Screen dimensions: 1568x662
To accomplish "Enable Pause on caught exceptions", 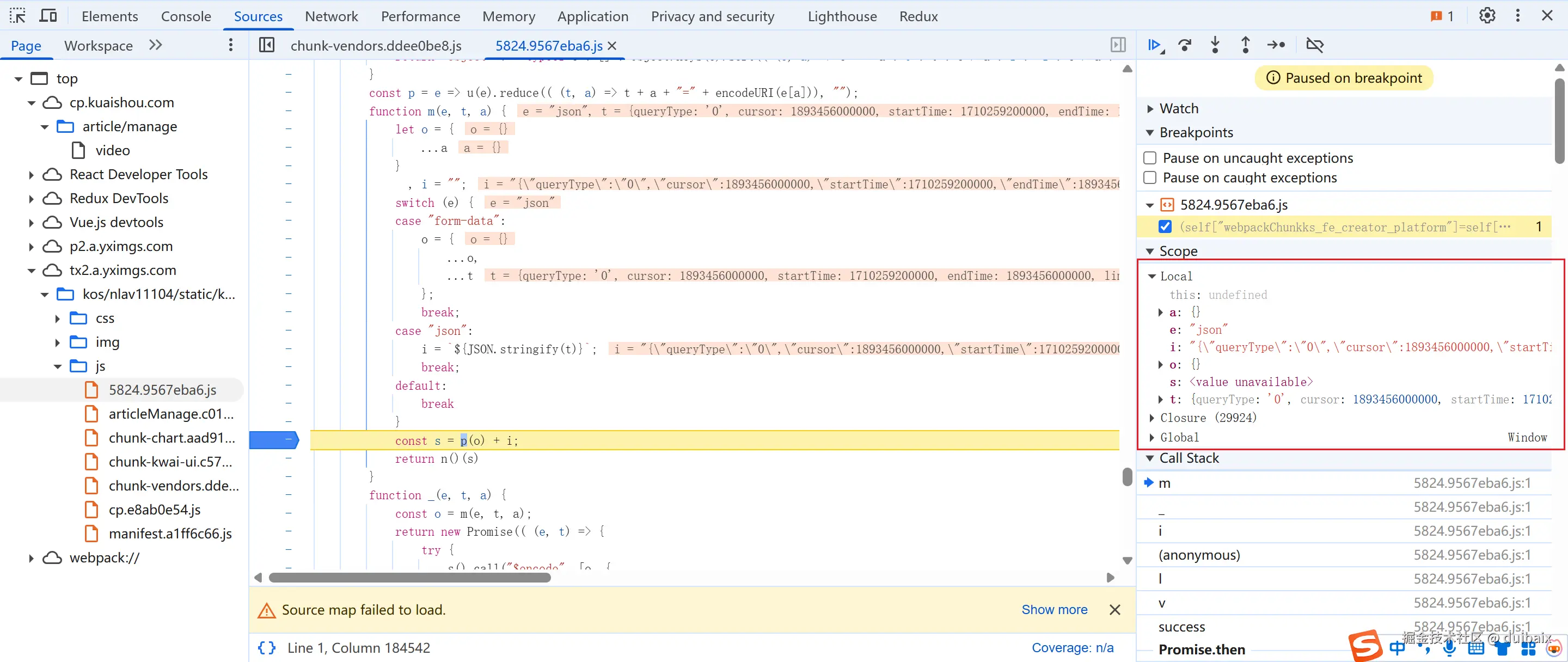I will click(x=1150, y=177).
